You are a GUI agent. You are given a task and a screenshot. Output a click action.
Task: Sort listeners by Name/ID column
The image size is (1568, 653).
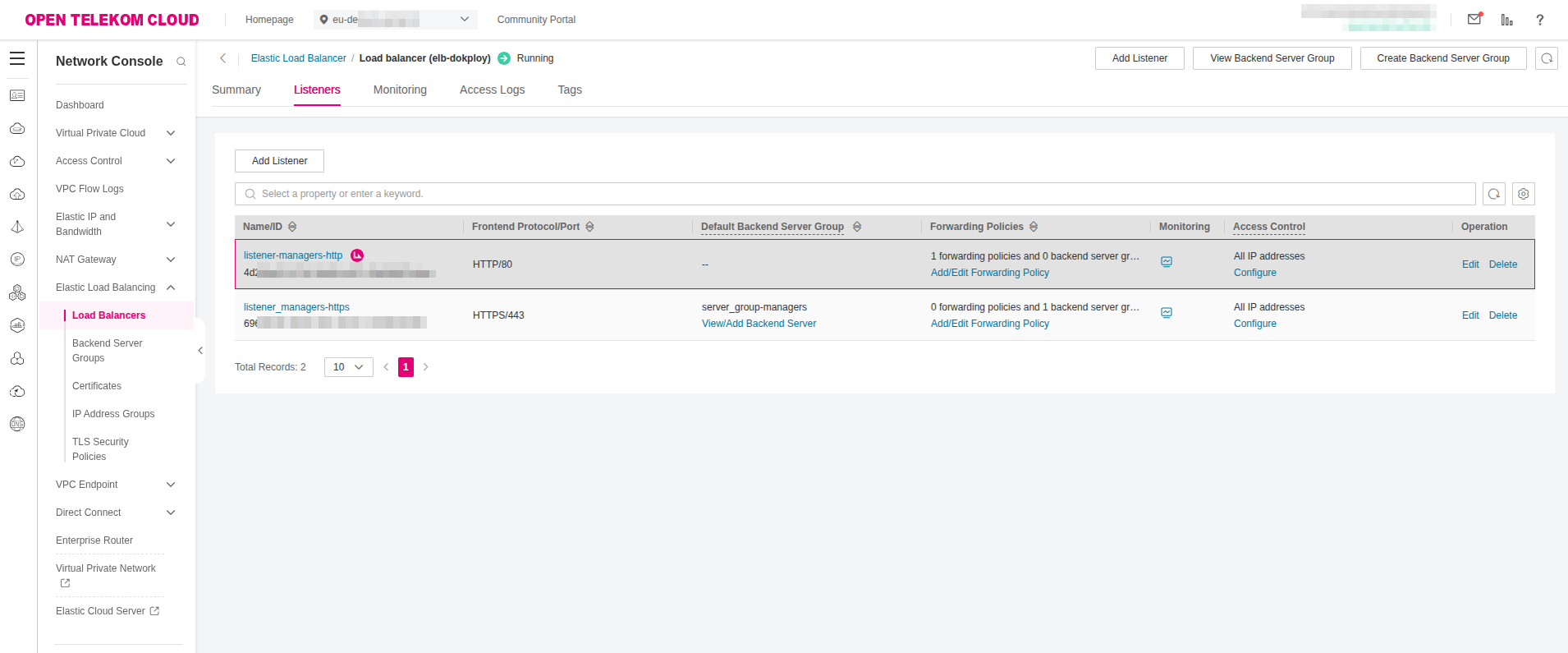point(292,227)
